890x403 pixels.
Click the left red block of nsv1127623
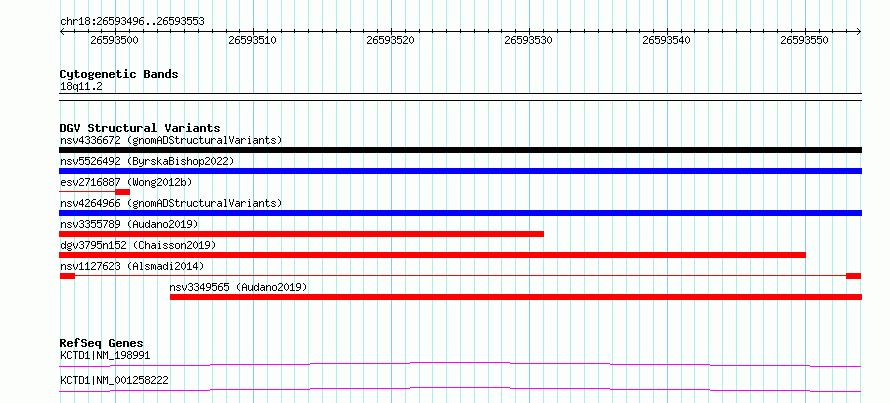[x=67, y=276]
